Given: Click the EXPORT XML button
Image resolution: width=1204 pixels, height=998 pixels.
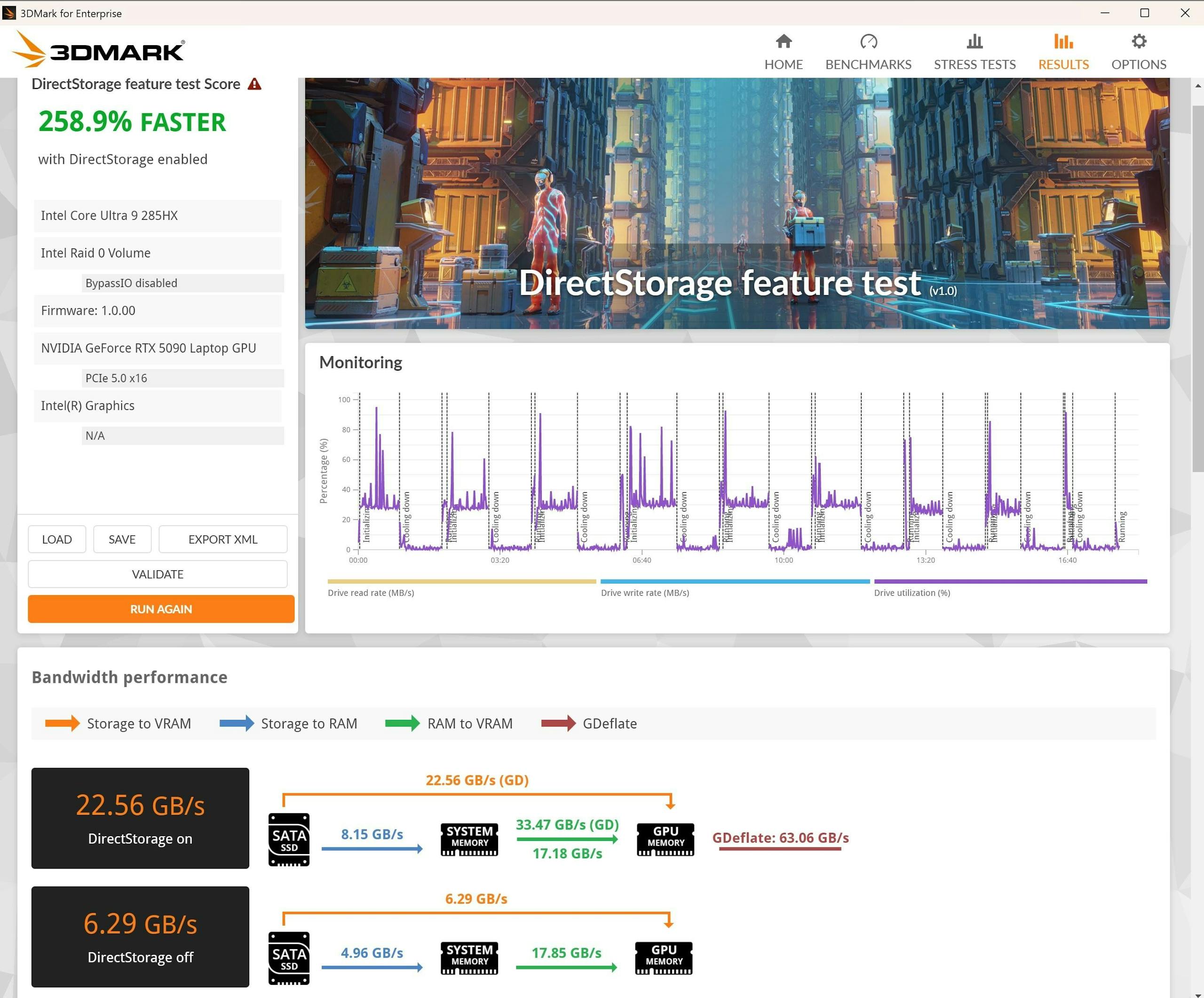Looking at the screenshot, I should tap(222, 539).
